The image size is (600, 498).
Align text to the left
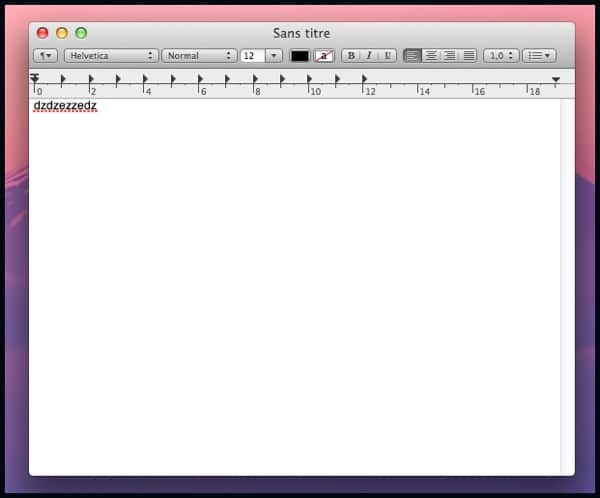tap(412, 56)
